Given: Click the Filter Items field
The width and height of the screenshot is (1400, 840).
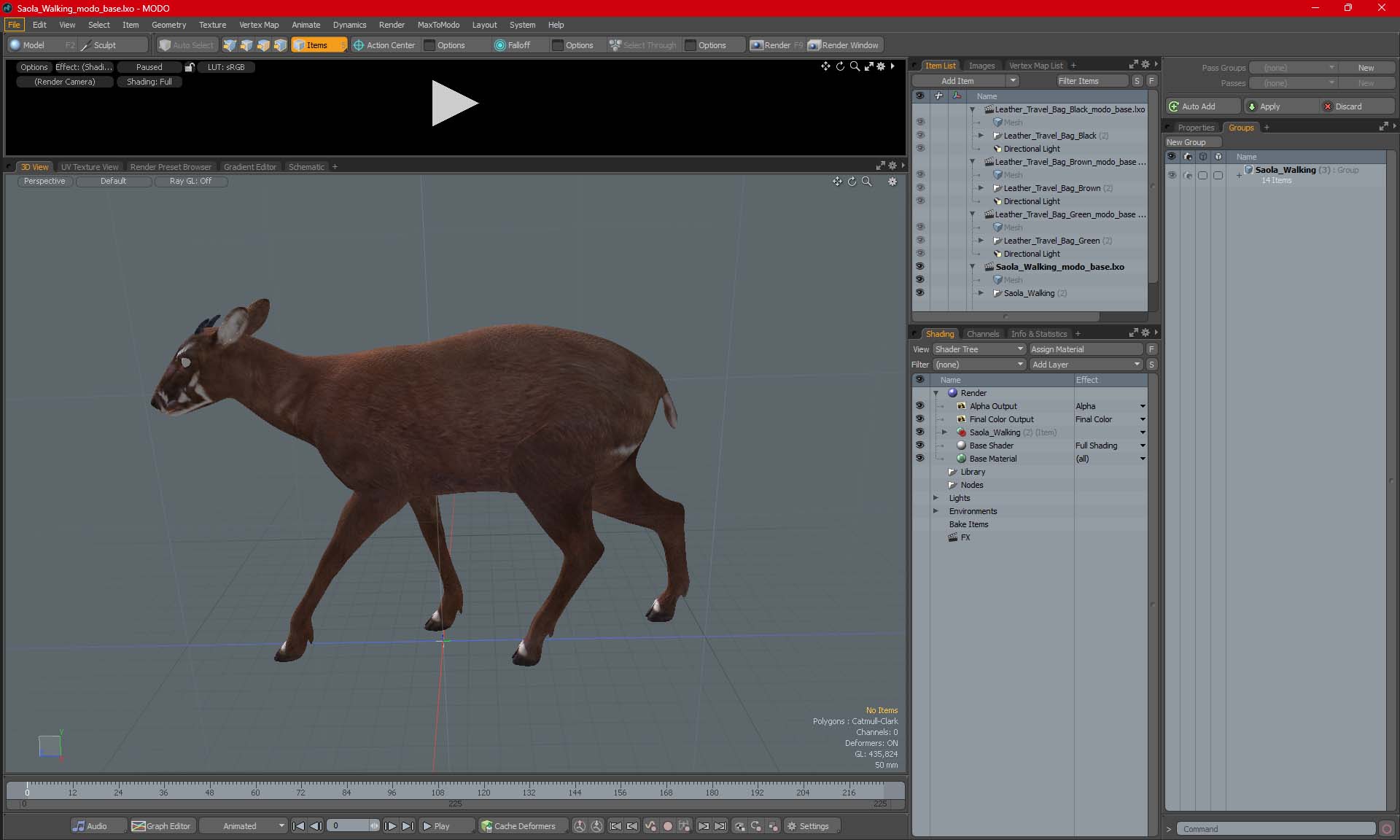Looking at the screenshot, I should pos(1092,81).
